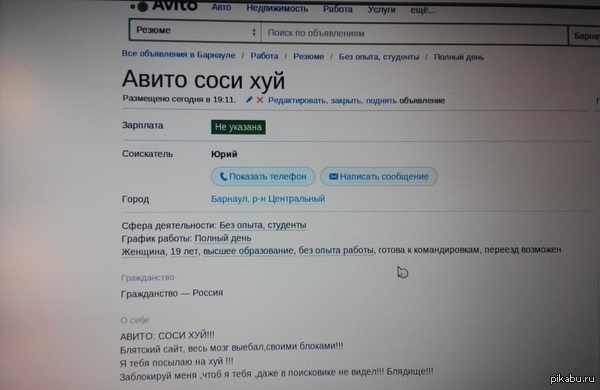Image resolution: width=600 pixels, height=390 pixels.
Task: Open the Полный день schedule link
Action: coord(223,238)
